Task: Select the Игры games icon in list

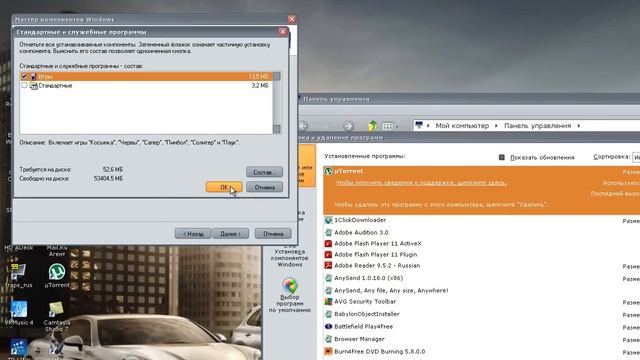Action: point(33,76)
